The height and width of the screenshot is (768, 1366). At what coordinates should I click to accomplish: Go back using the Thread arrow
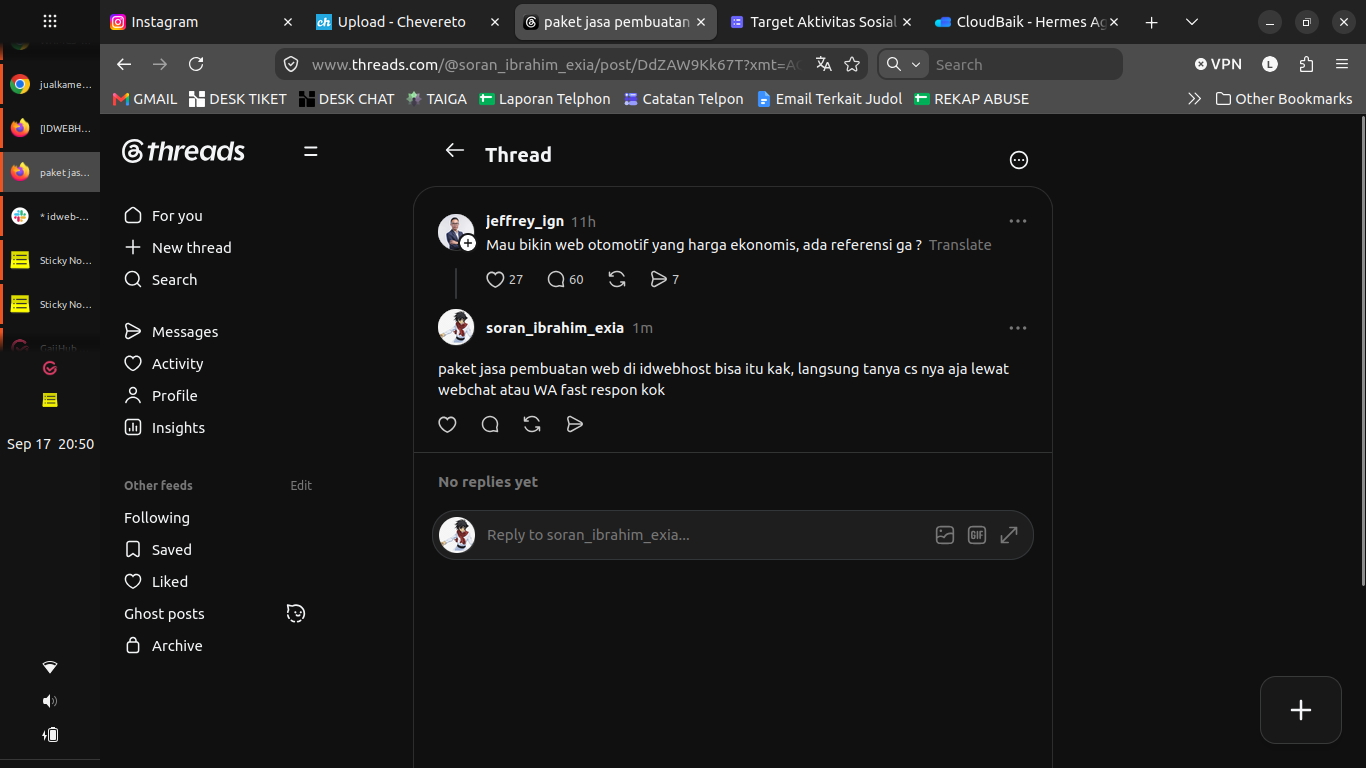(x=455, y=150)
